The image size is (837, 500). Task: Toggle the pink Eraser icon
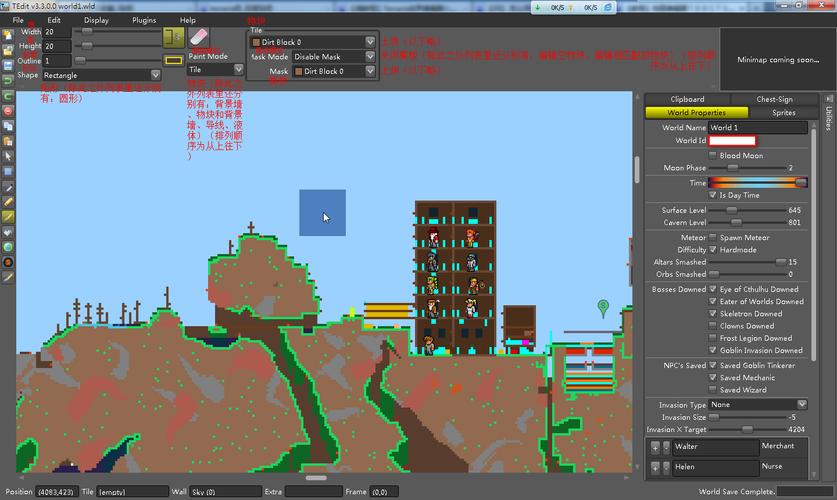tap(198, 37)
